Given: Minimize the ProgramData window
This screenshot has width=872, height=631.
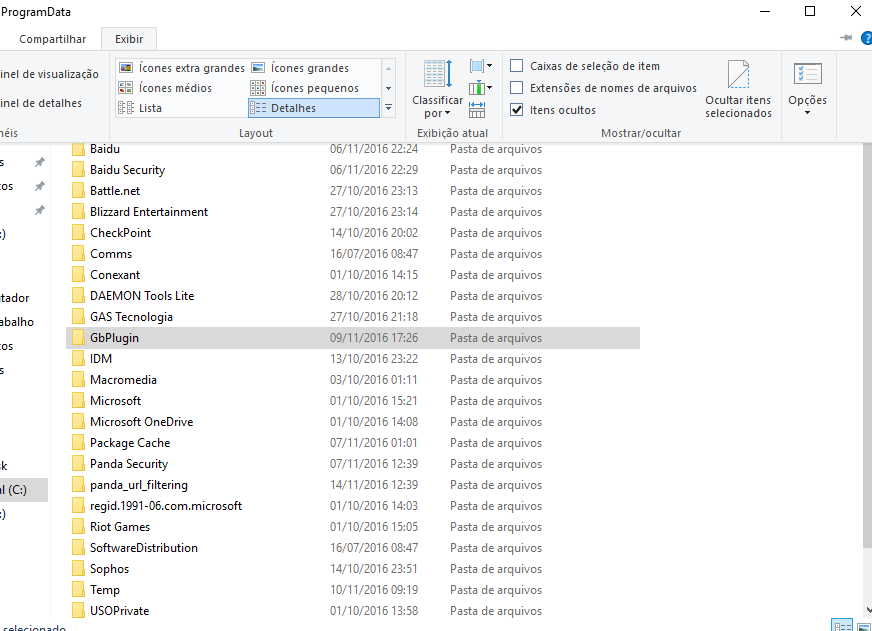Looking at the screenshot, I should [765, 11].
